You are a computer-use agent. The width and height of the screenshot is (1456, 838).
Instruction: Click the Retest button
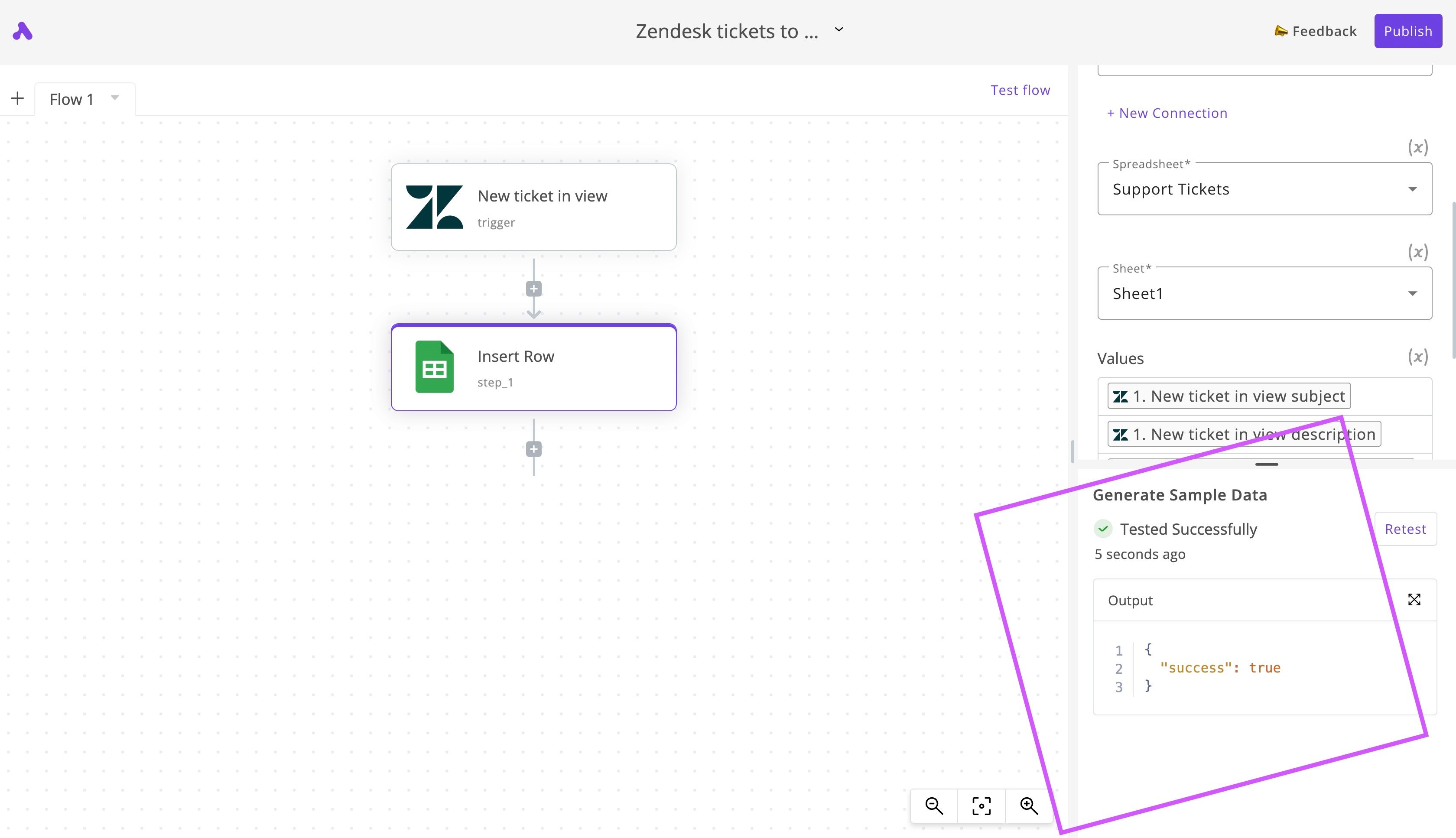(x=1405, y=529)
